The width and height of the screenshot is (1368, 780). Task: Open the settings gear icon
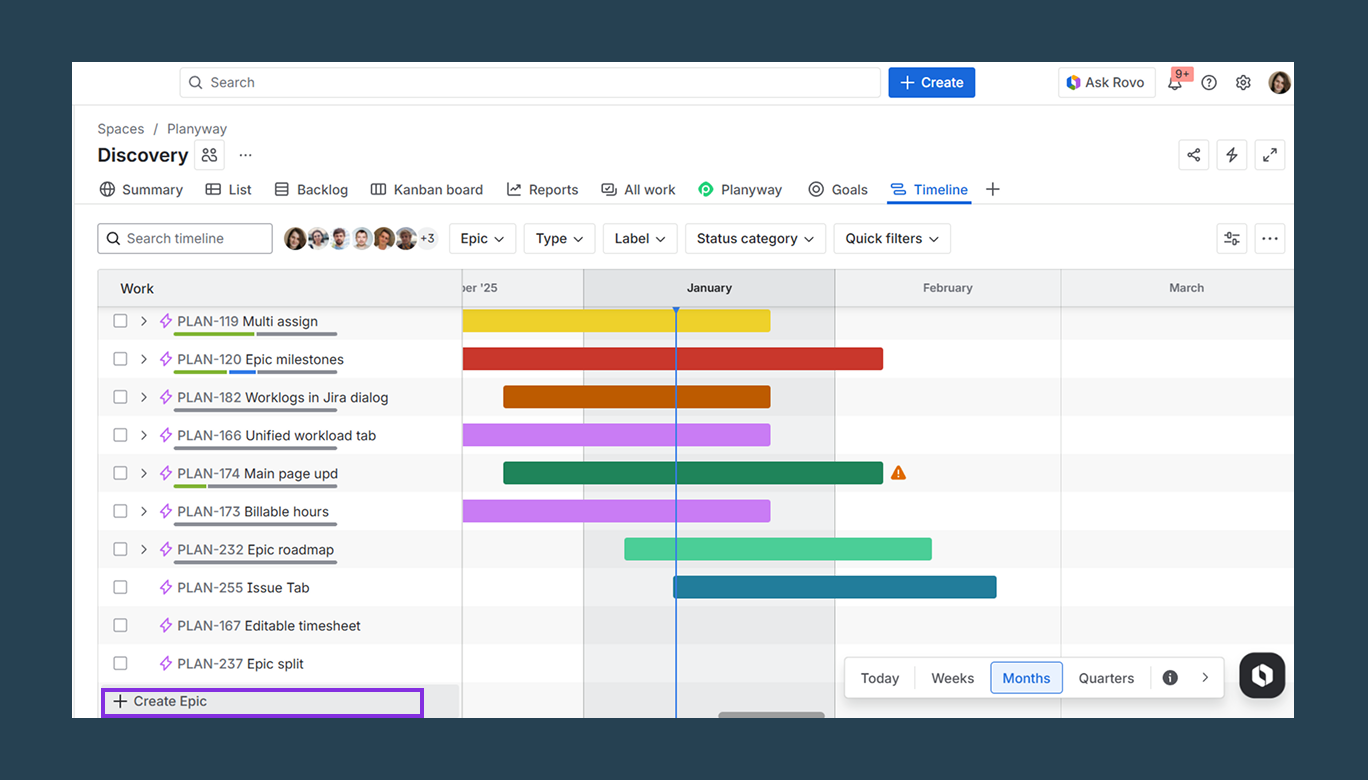[1243, 83]
